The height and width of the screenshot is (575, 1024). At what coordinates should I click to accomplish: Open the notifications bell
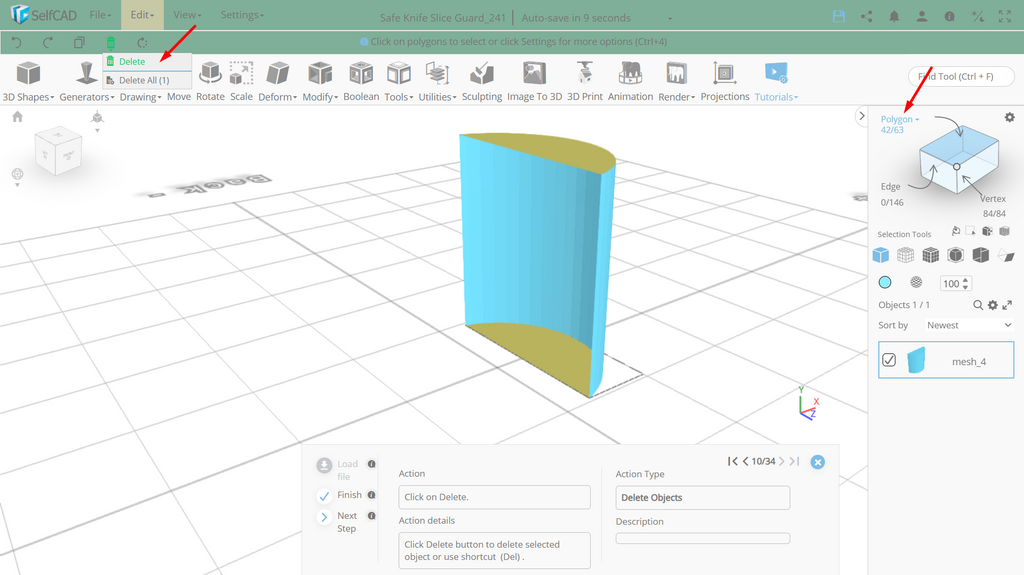[894, 17]
